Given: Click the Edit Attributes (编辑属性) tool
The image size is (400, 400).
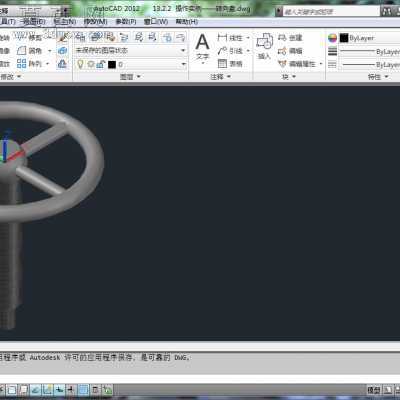Looking at the screenshot, I should (x=297, y=63).
